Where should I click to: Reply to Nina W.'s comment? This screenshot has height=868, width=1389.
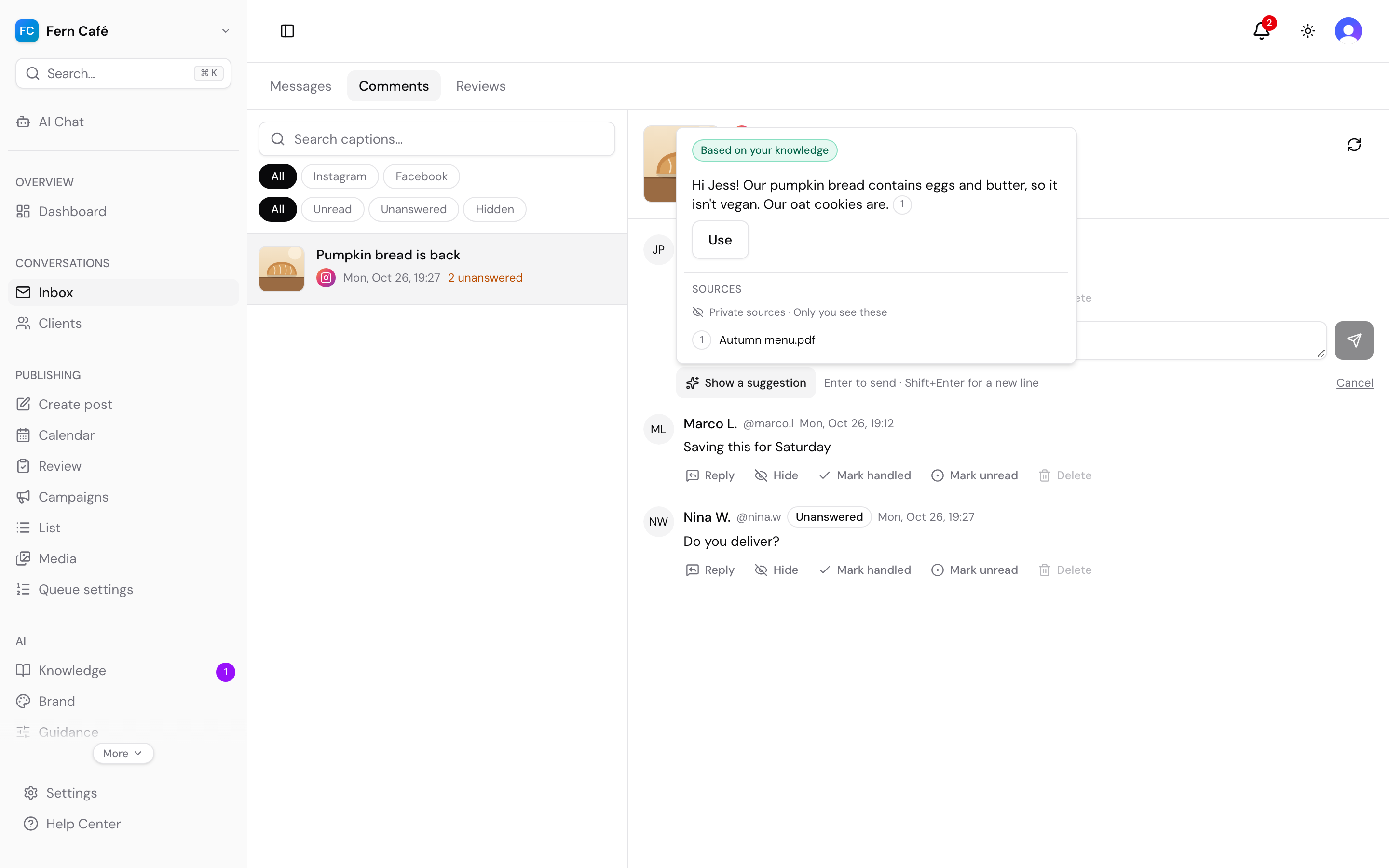(x=710, y=570)
